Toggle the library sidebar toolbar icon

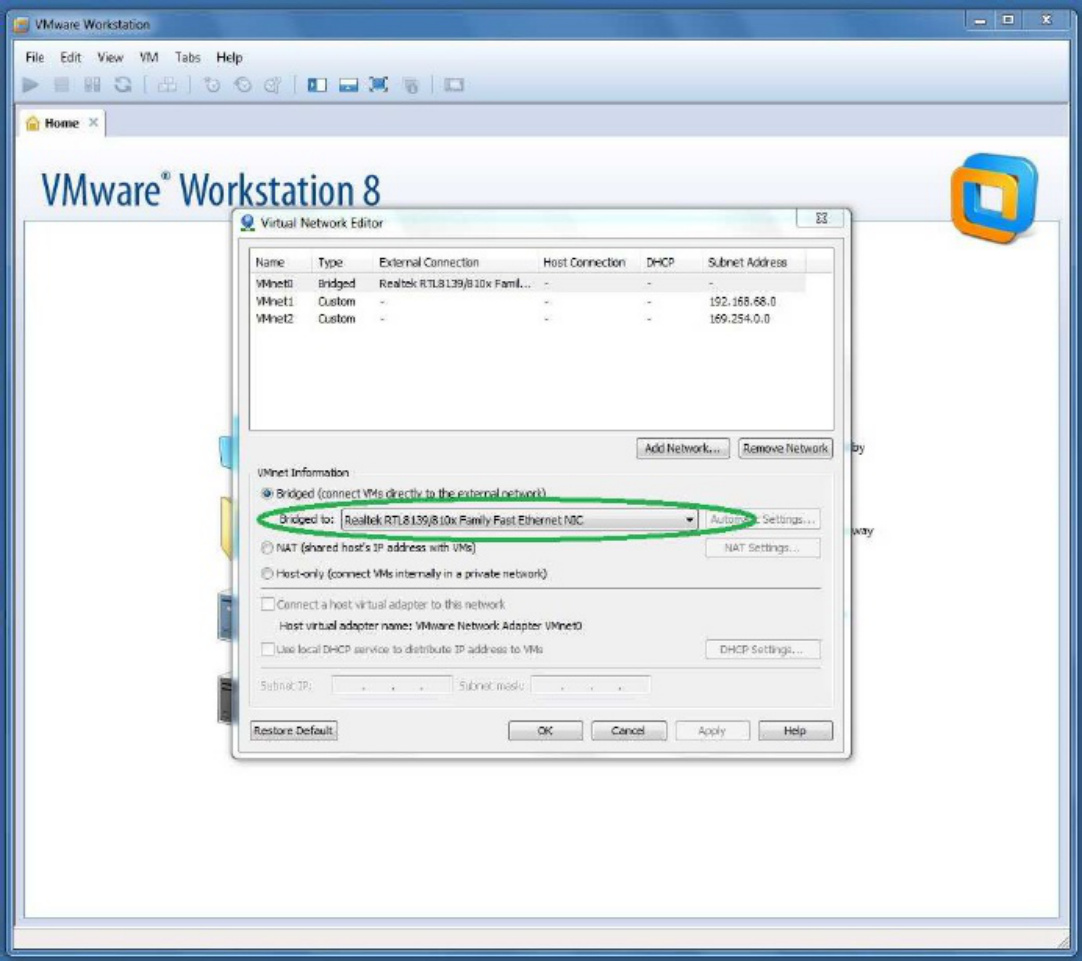point(317,85)
